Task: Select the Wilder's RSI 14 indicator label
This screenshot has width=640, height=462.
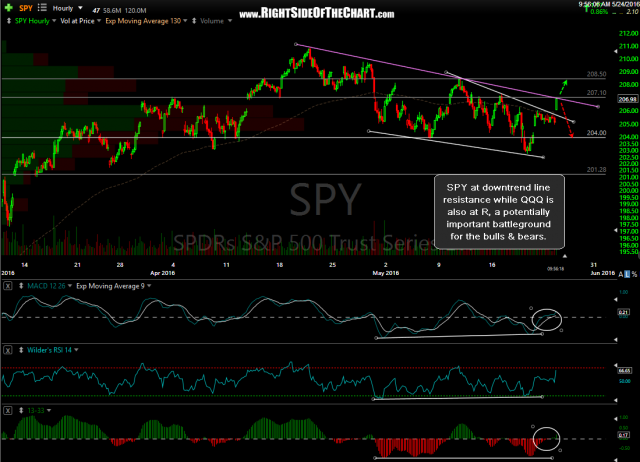Action: 49,350
